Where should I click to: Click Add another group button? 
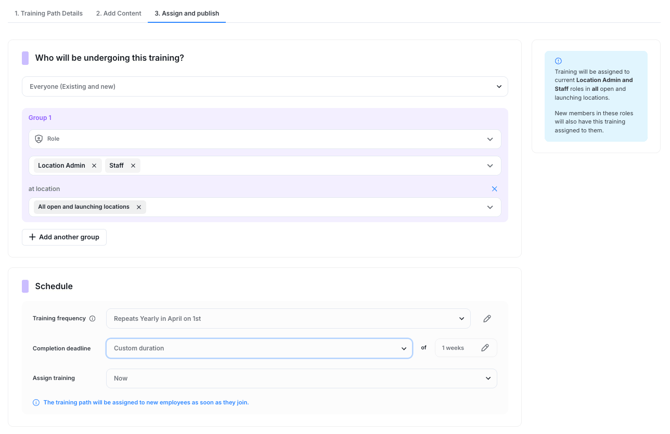pos(64,237)
